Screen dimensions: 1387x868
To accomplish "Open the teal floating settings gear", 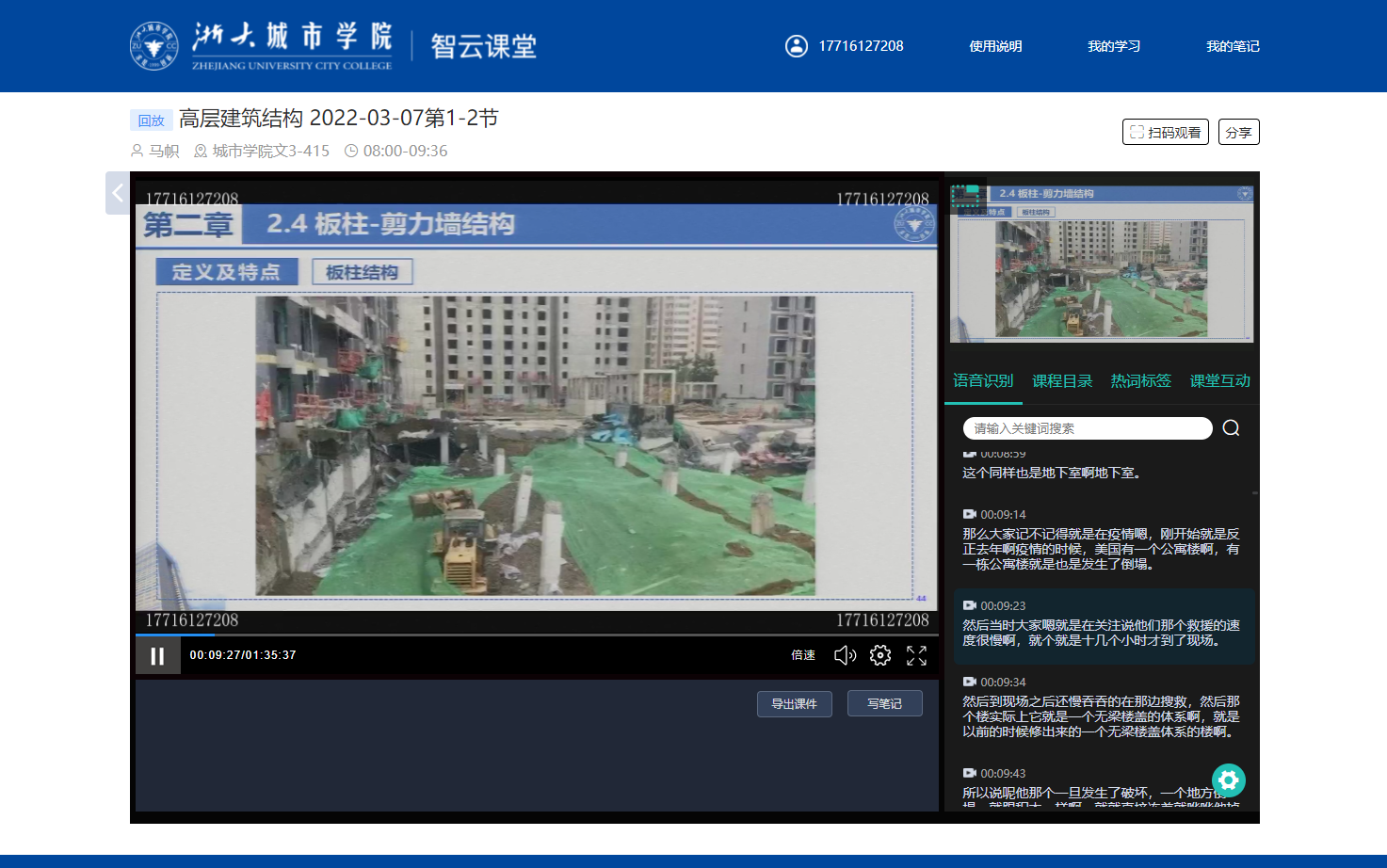I will [1229, 780].
